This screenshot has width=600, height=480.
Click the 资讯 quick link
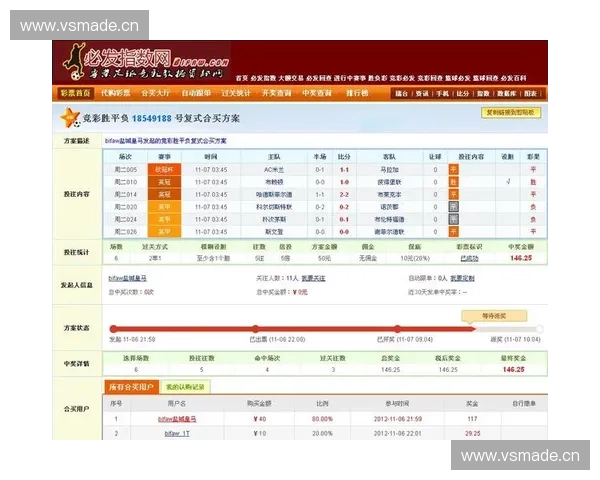pos(422,93)
